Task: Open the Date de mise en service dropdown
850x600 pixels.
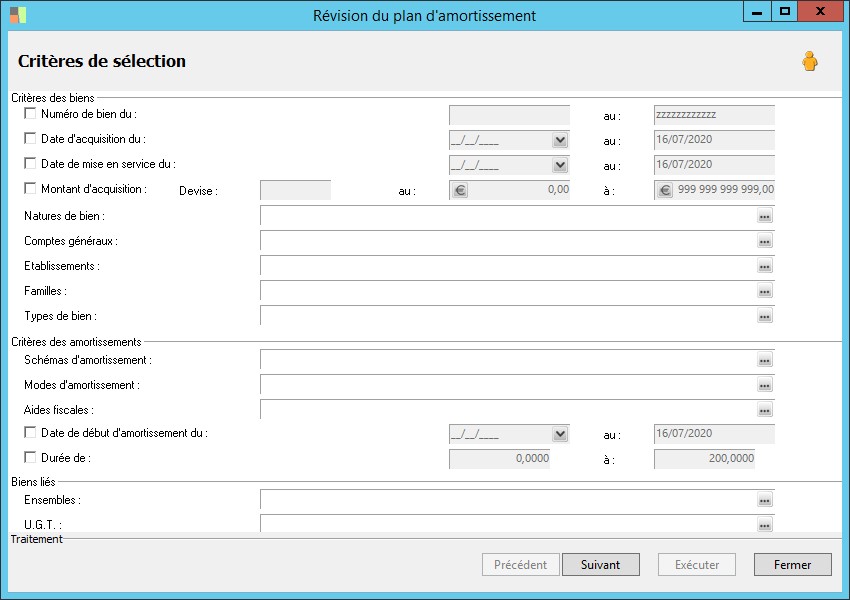Action: click(560, 165)
